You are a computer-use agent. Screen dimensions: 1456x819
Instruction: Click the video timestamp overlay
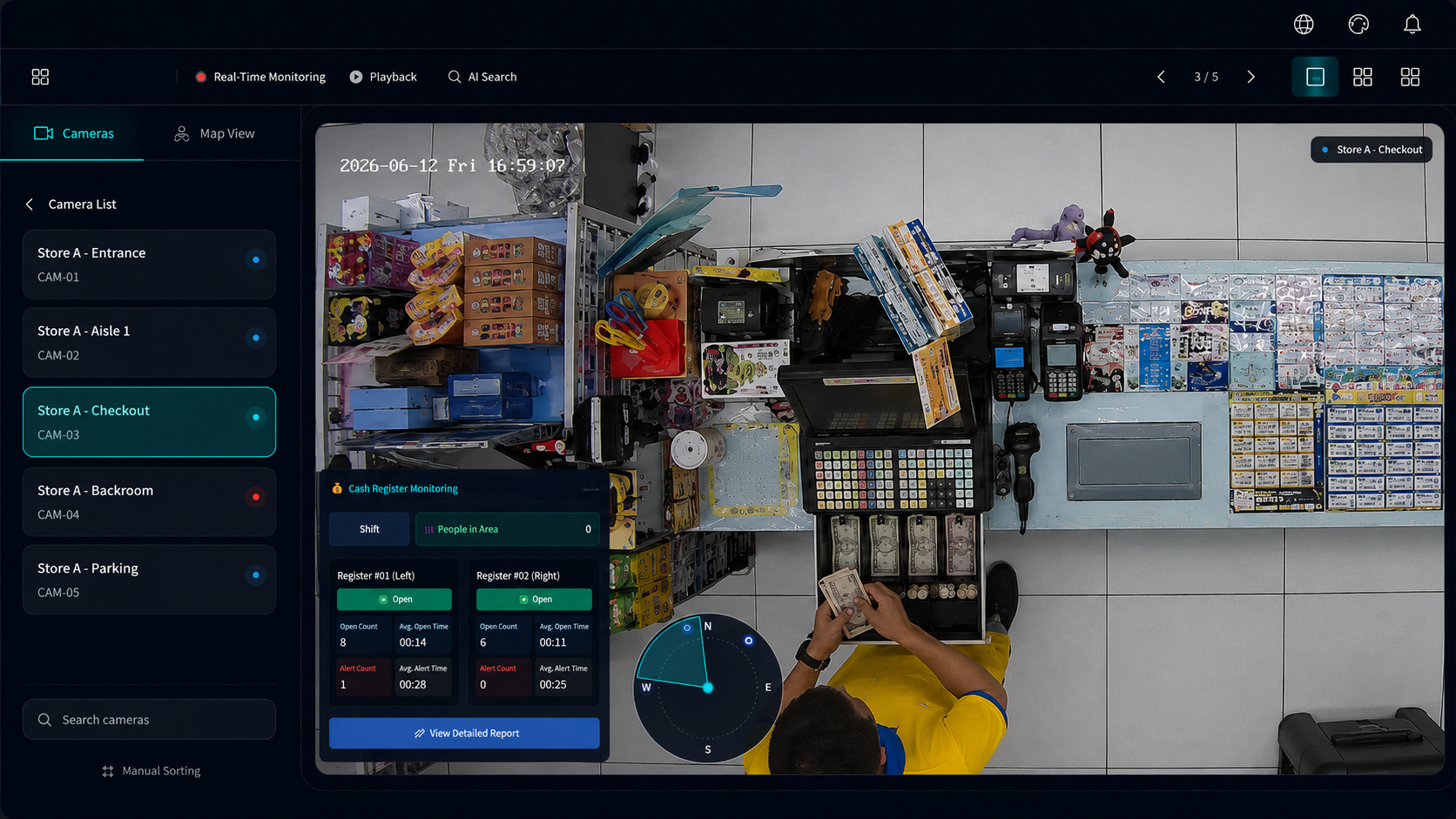click(452, 165)
